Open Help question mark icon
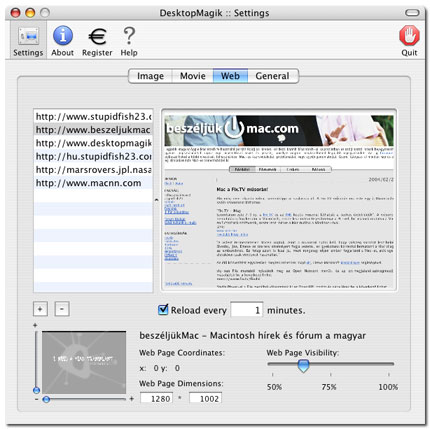Screen dimensions: 430x429 point(129,41)
